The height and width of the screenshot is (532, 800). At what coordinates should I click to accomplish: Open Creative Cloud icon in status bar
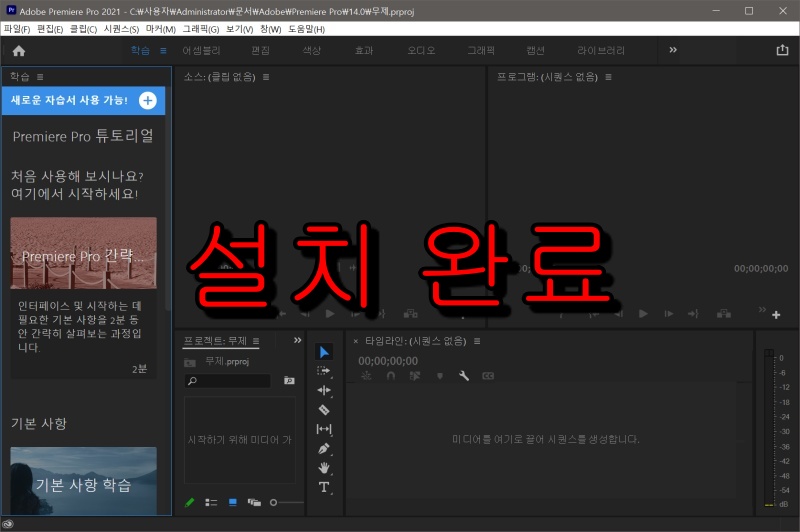click(8, 524)
